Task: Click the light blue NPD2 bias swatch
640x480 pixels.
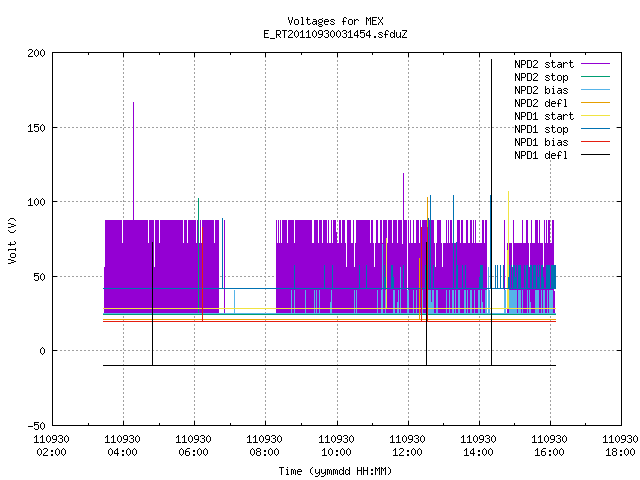Action: 595,89
